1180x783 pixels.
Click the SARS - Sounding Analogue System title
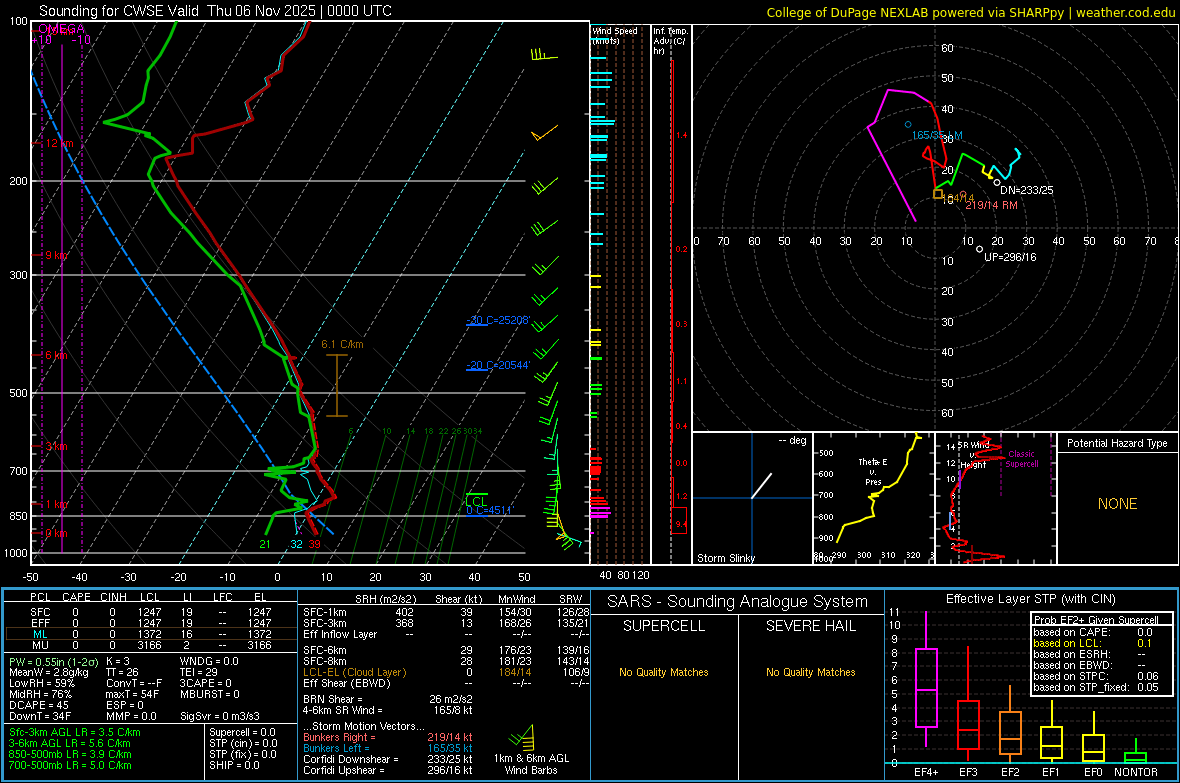tap(738, 602)
